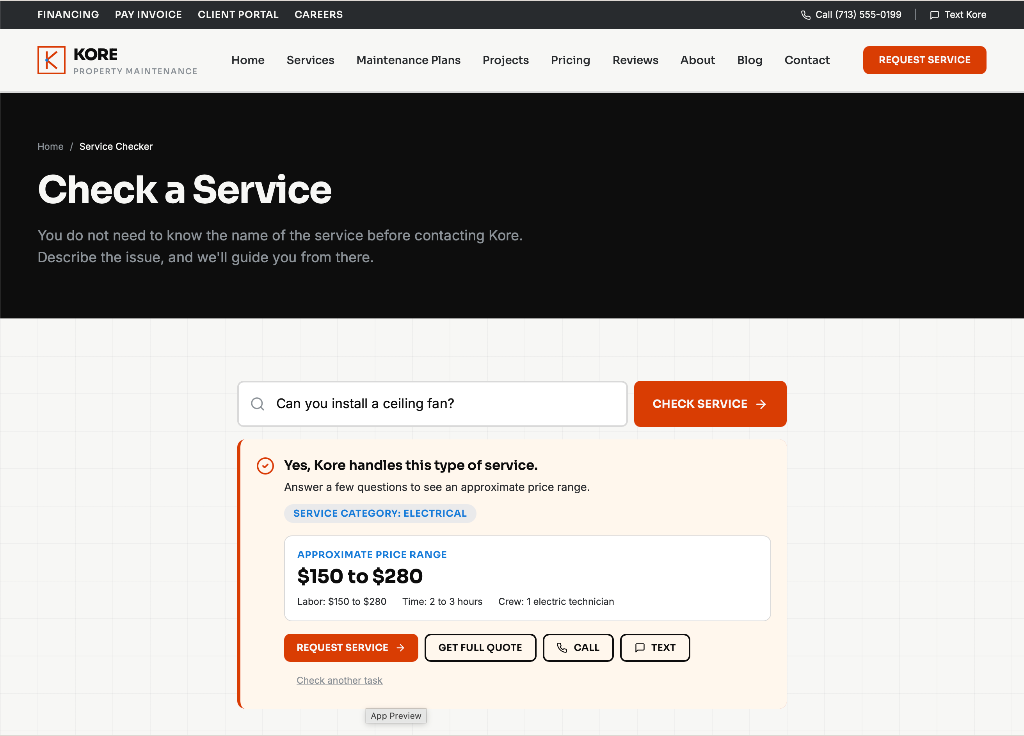Click Yes, Kore handles this type heading
Screen dimensions: 1024x736
point(411,466)
